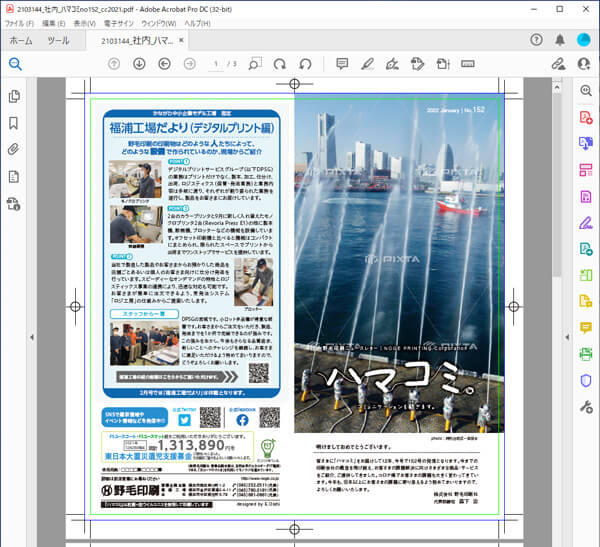The width and height of the screenshot is (600, 547).
Task: Open the document page panel icon
Action: point(13,177)
